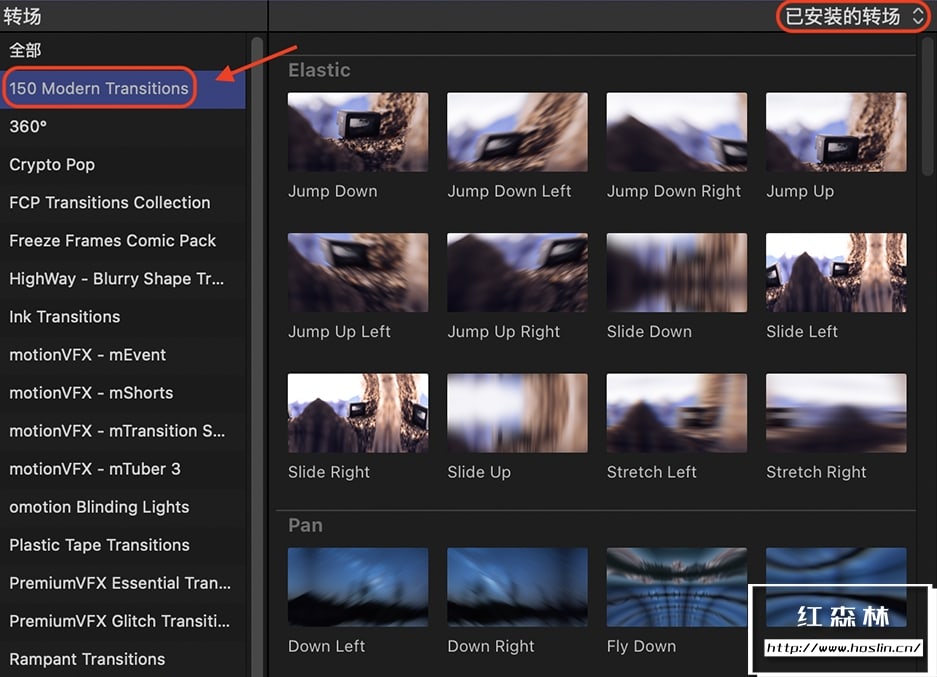Choose the Jump Down transition thumbnail

[x=358, y=132]
